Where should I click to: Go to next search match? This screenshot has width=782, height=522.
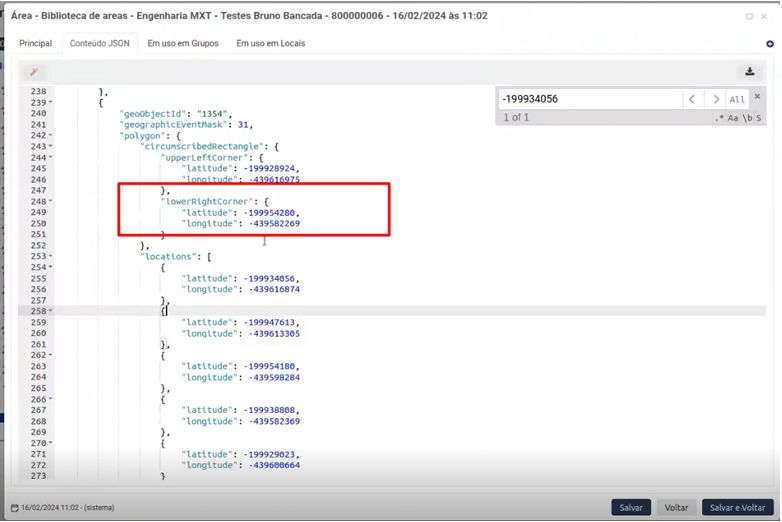(x=715, y=99)
